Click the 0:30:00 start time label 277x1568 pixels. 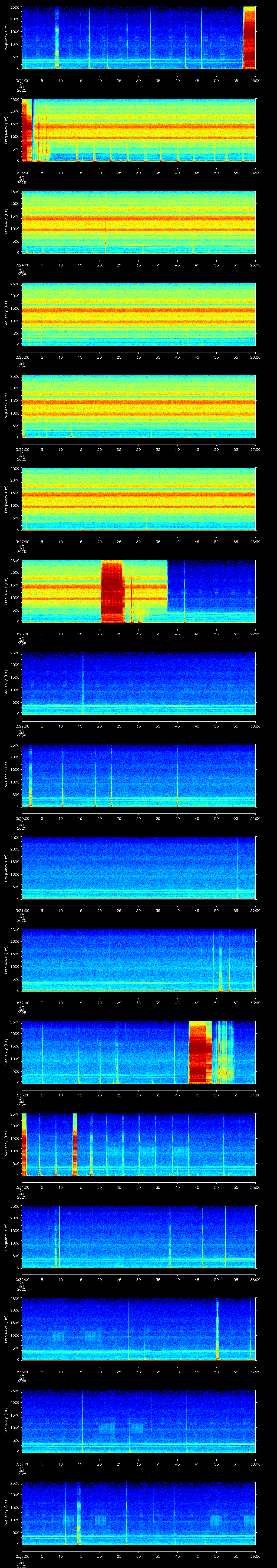[22, 818]
